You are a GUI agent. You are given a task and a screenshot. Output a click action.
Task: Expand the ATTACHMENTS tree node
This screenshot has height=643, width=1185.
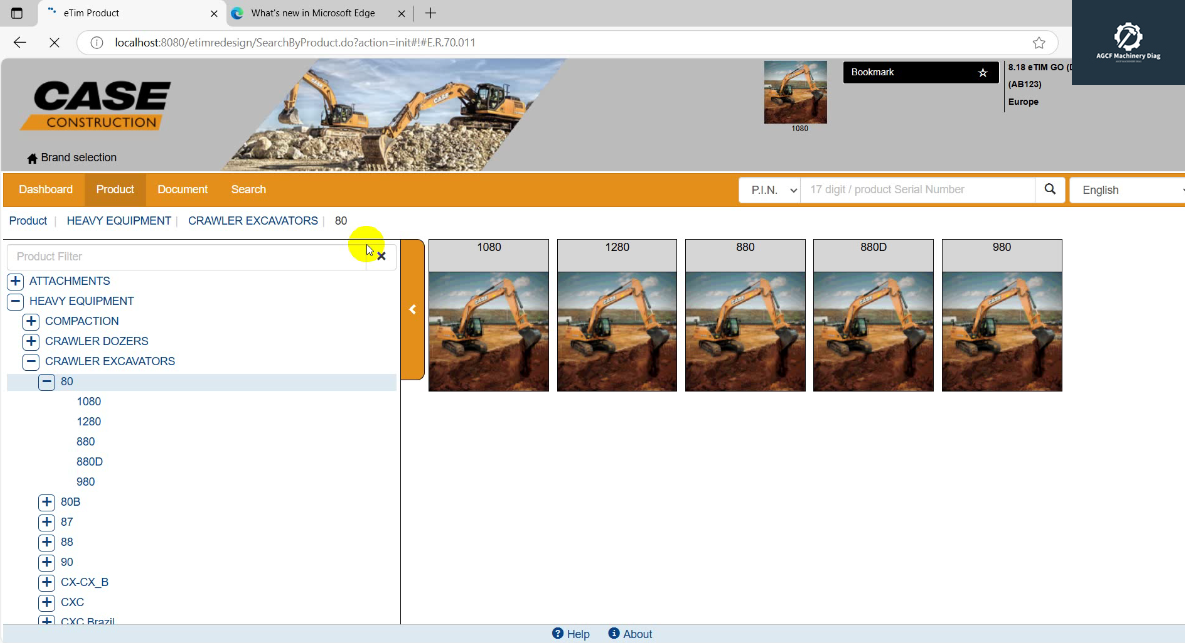pos(15,281)
